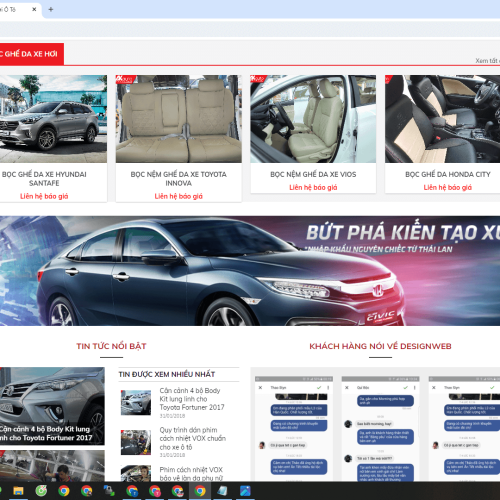Open the Quy trình dán phim news thumbnail
500x500 pixels.
click(136, 442)
